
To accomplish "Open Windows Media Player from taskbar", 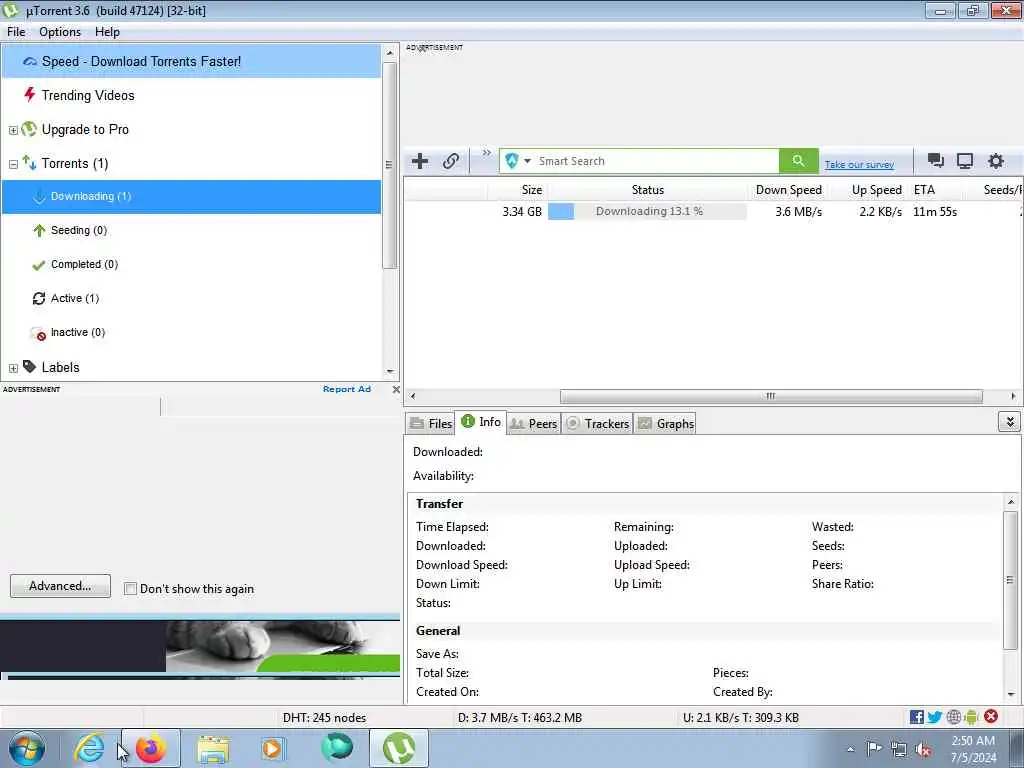I will (273, 748).
